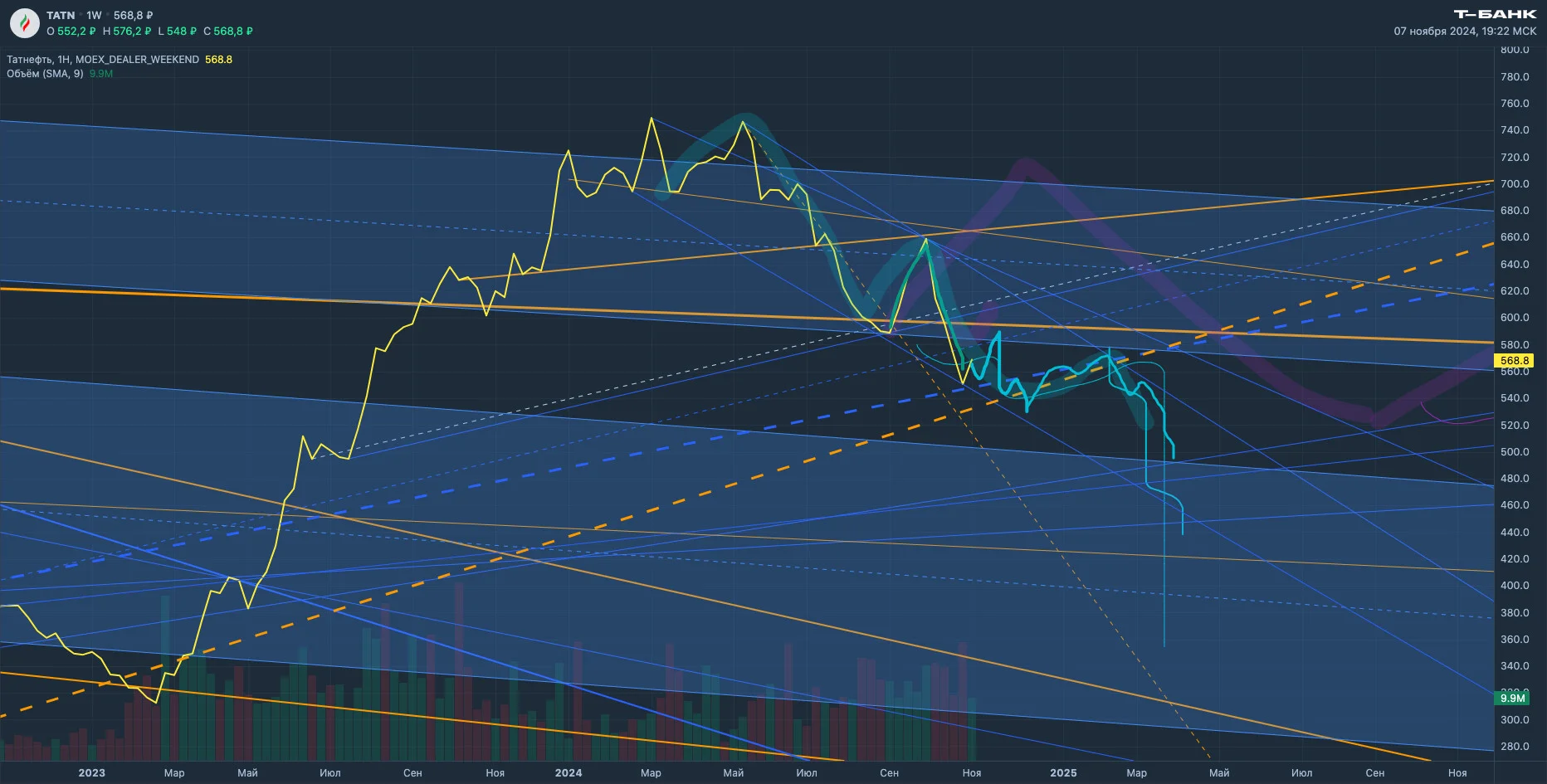Click the close value C 568,8 ₽
The height and width of the screenshot is (784, 1547).
point(228,32)
